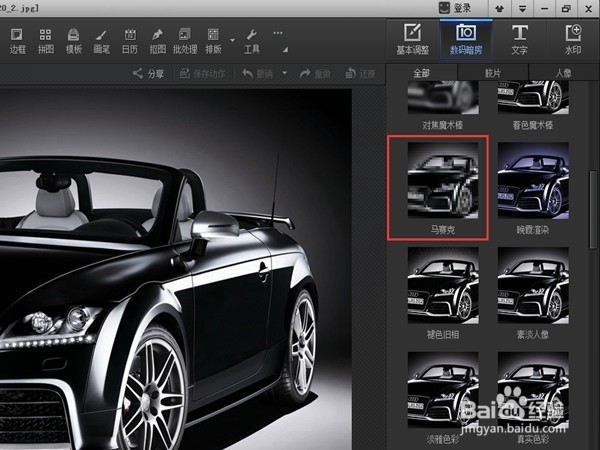Restore down the application window

tap(566, 8)
